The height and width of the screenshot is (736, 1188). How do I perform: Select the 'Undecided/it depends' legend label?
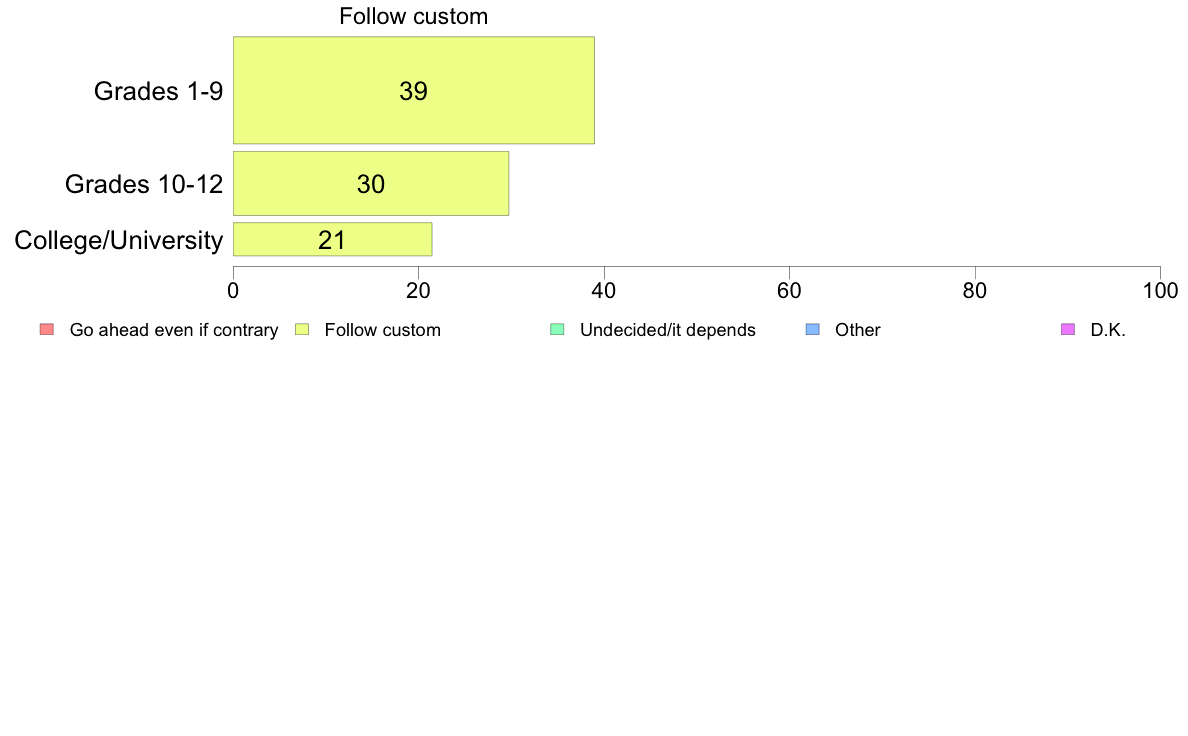coord(668,330)
